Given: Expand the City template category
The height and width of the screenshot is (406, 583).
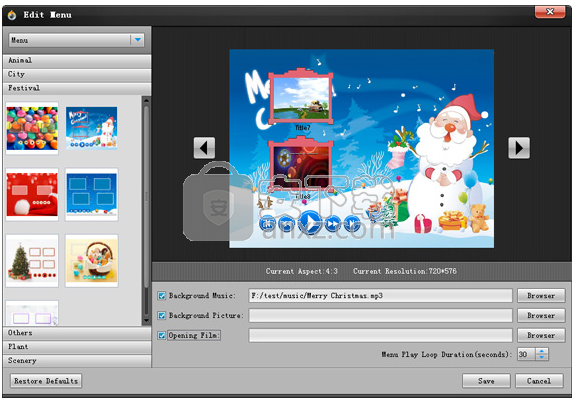Looking at the screenshot, I should [77, 74].
